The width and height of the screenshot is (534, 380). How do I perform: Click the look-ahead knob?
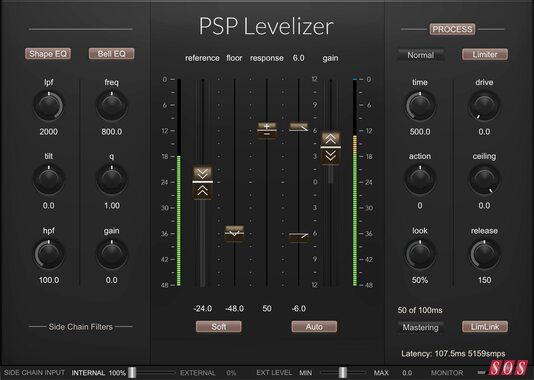pyautogui.click(x=420, y=254)
